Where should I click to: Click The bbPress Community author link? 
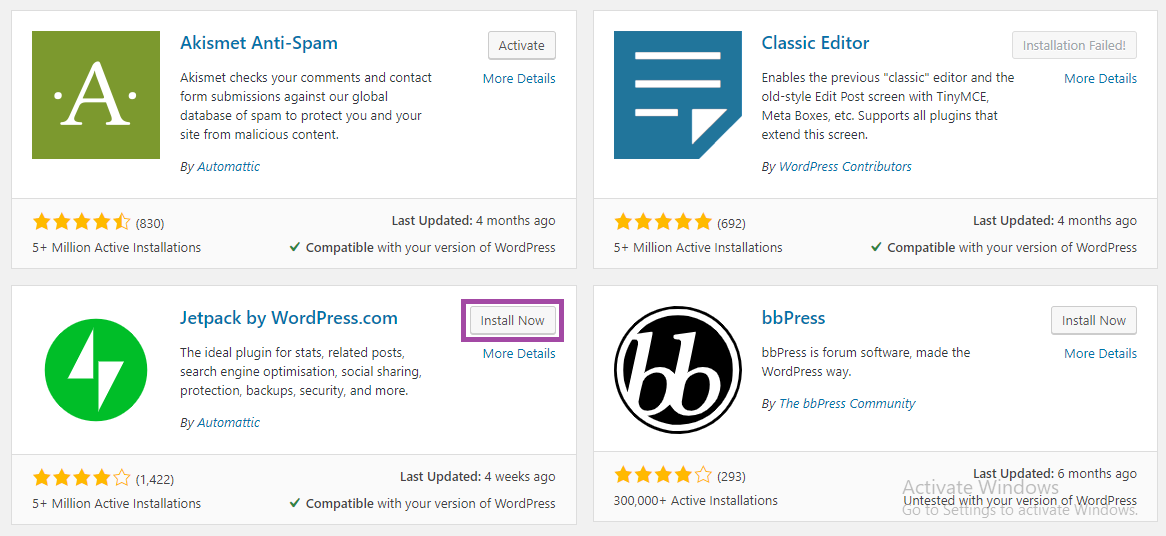point(847,403)
